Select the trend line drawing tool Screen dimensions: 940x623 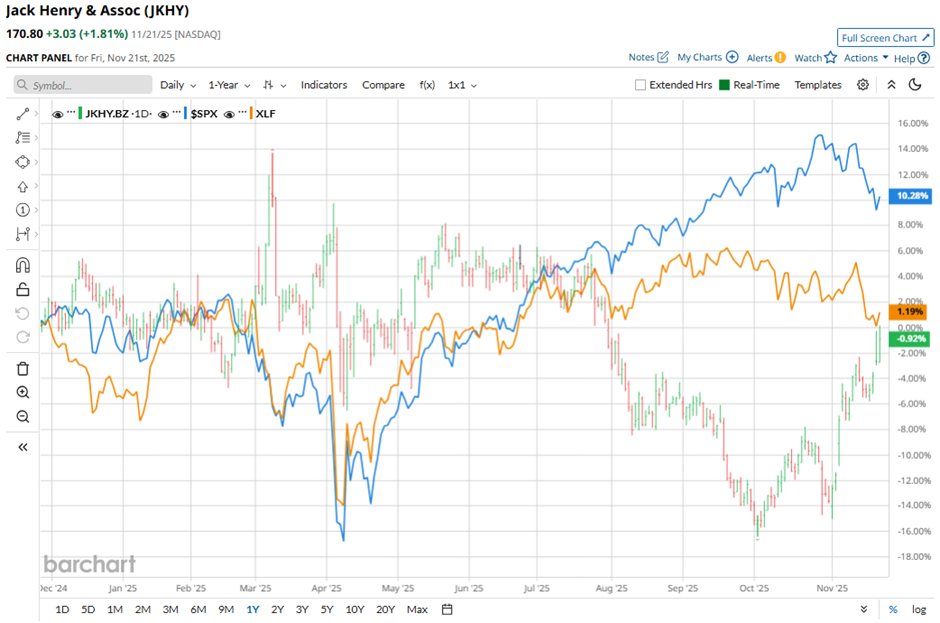[23, 114]
